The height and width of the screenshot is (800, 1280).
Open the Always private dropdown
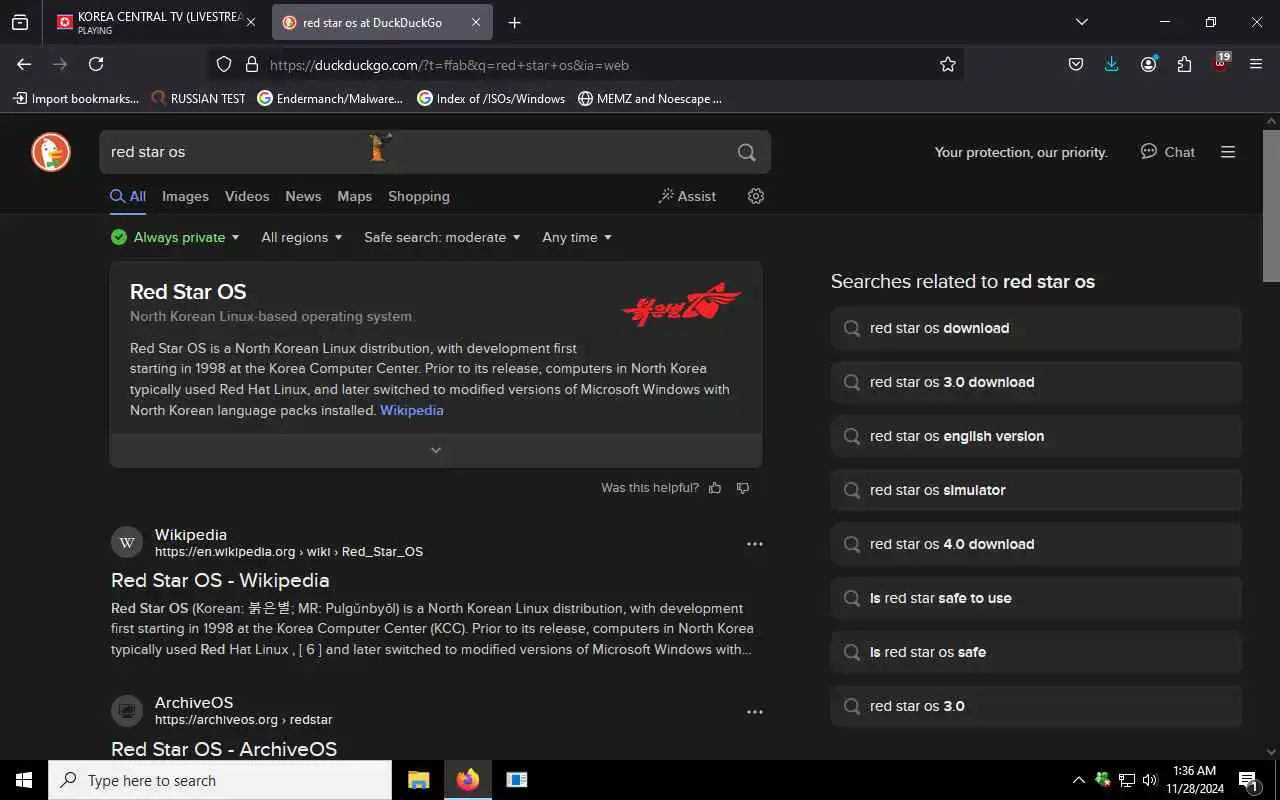175,237
